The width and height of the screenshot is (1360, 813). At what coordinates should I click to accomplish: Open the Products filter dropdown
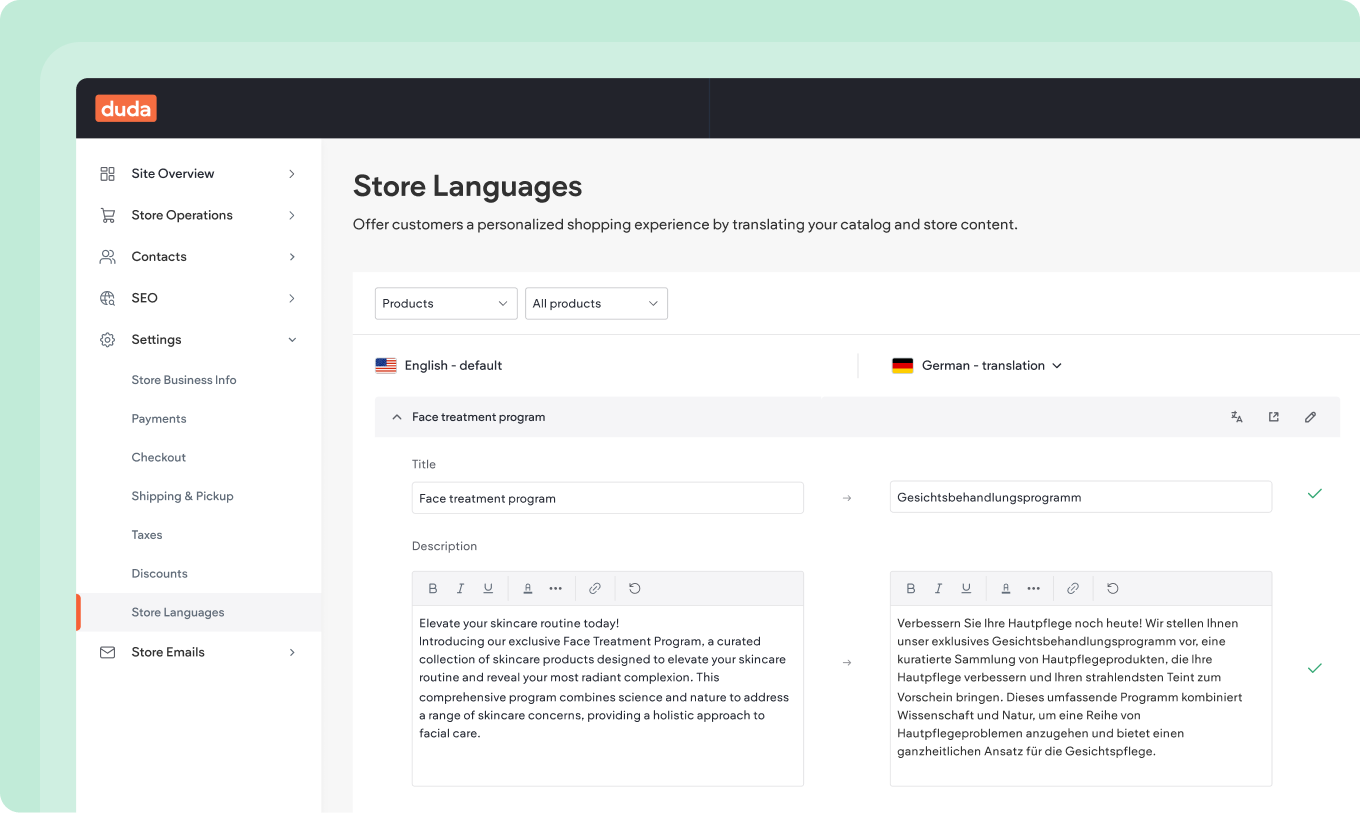tap(446, 303)
